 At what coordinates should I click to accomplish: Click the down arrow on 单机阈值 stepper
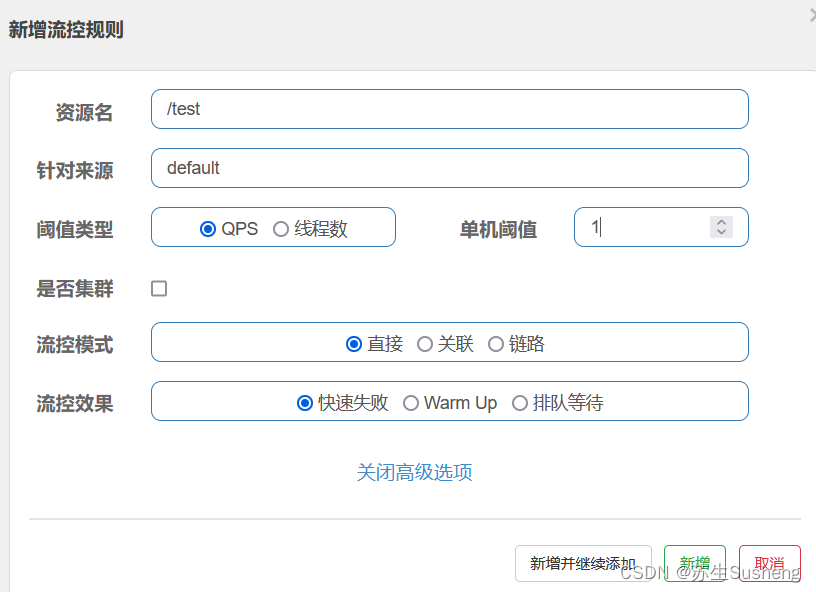721,233
